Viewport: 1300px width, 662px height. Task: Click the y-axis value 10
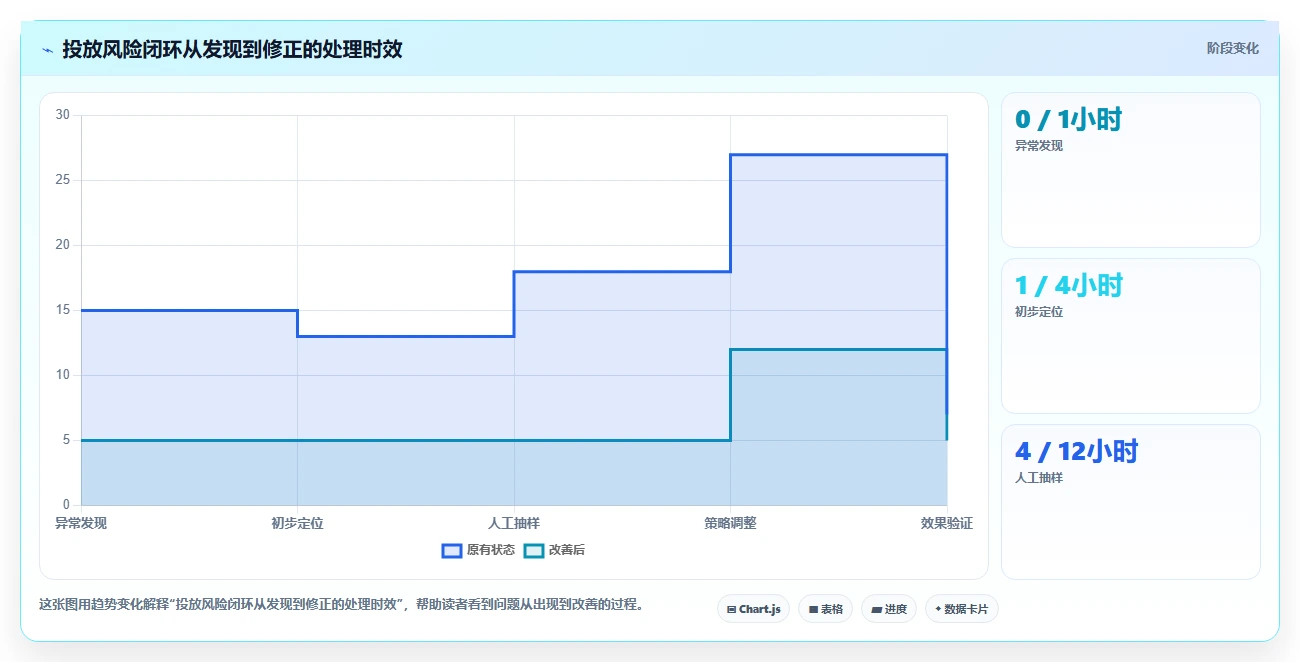[63, 375]
